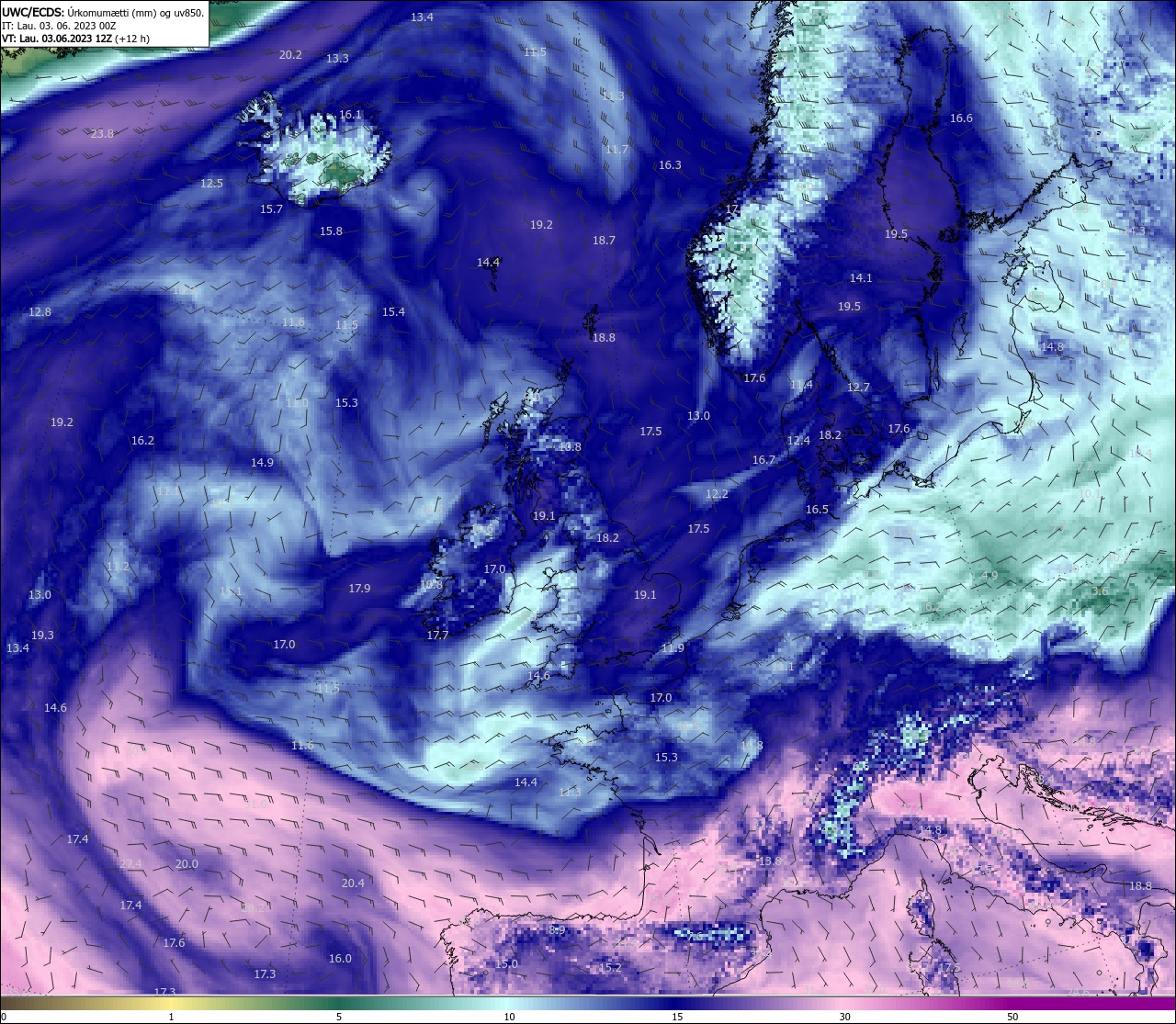Click the 16.5 value label
The image size is (1176, 1024).
(817, 510)
